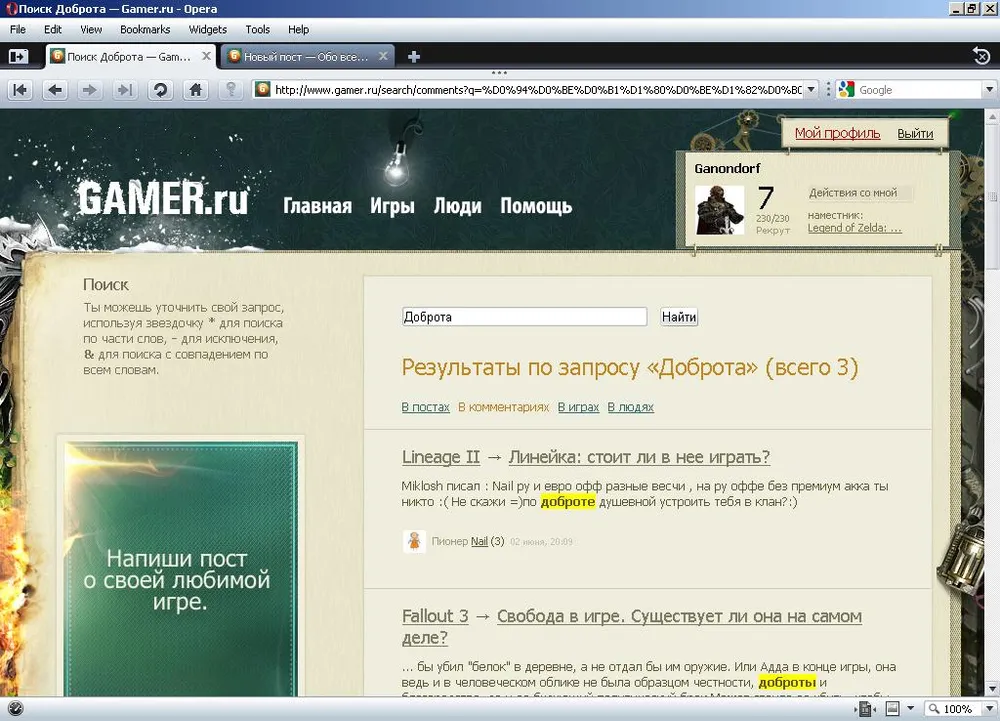Open the Lineage II game link

[441, 457]
